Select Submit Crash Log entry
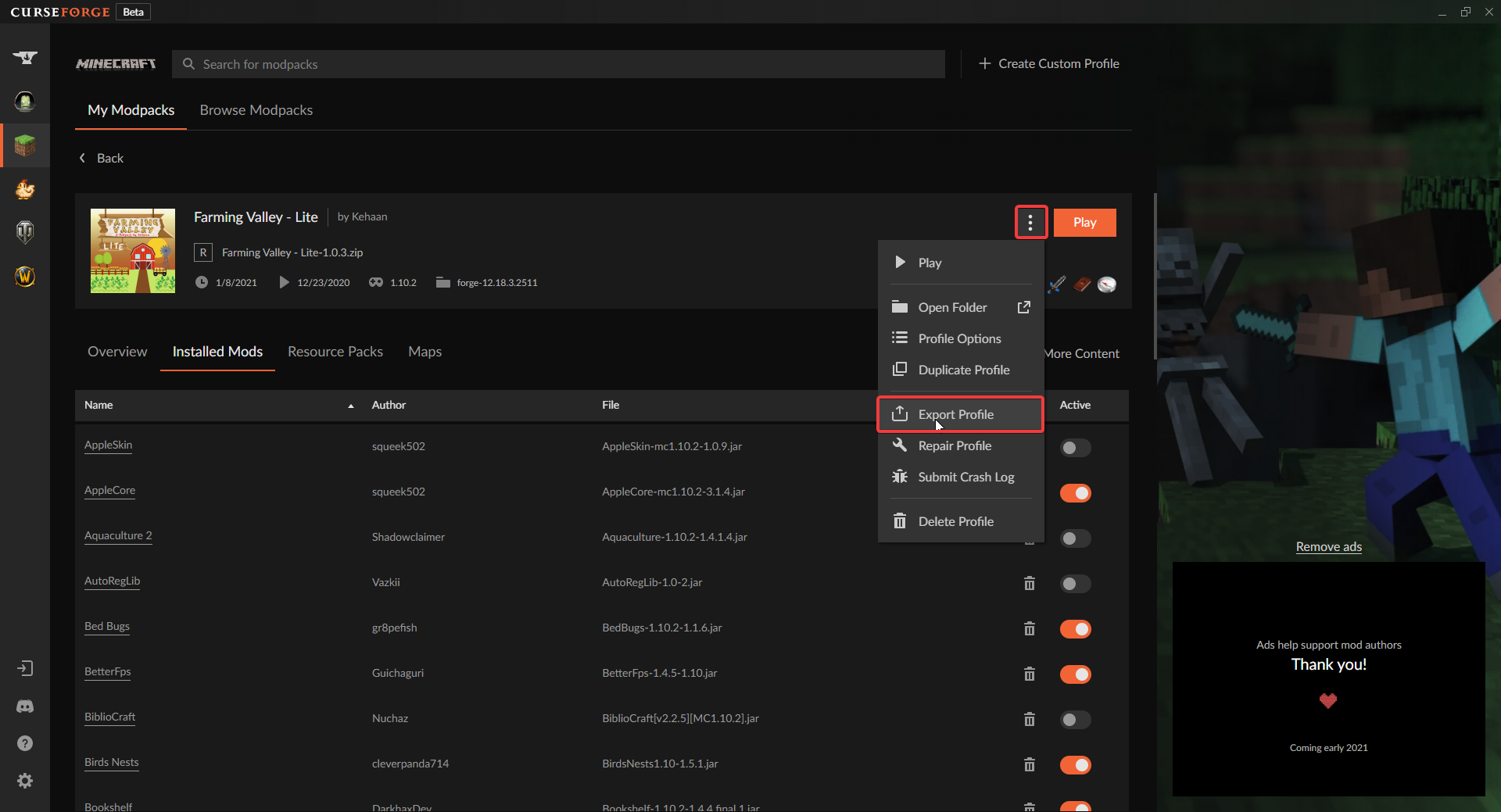1501x812 pixels. [961, 477]
